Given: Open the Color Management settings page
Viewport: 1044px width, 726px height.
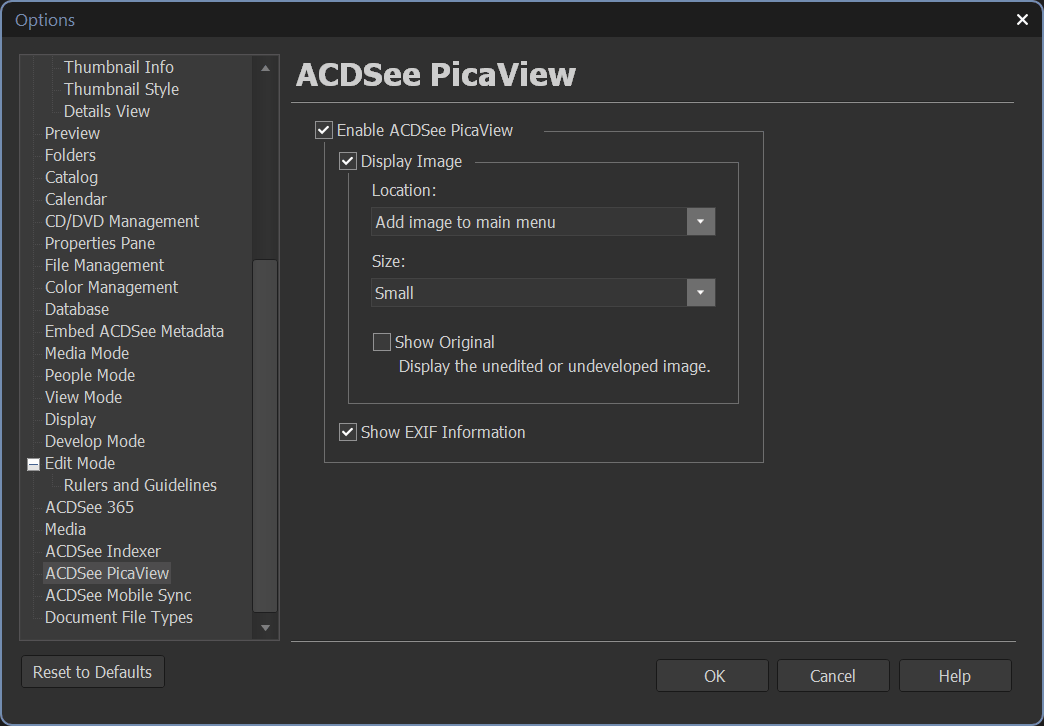Looking at the screenshot, I should (x=111, y=287).
